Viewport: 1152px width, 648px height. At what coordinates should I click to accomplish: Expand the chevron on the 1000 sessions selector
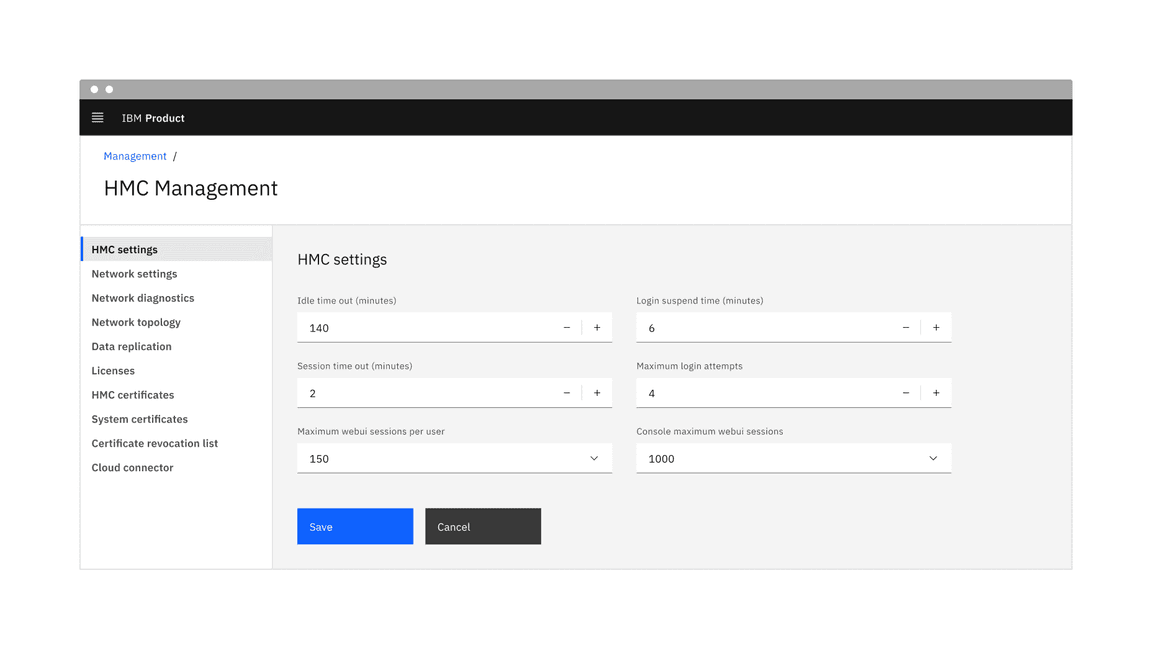pos(933,458)
